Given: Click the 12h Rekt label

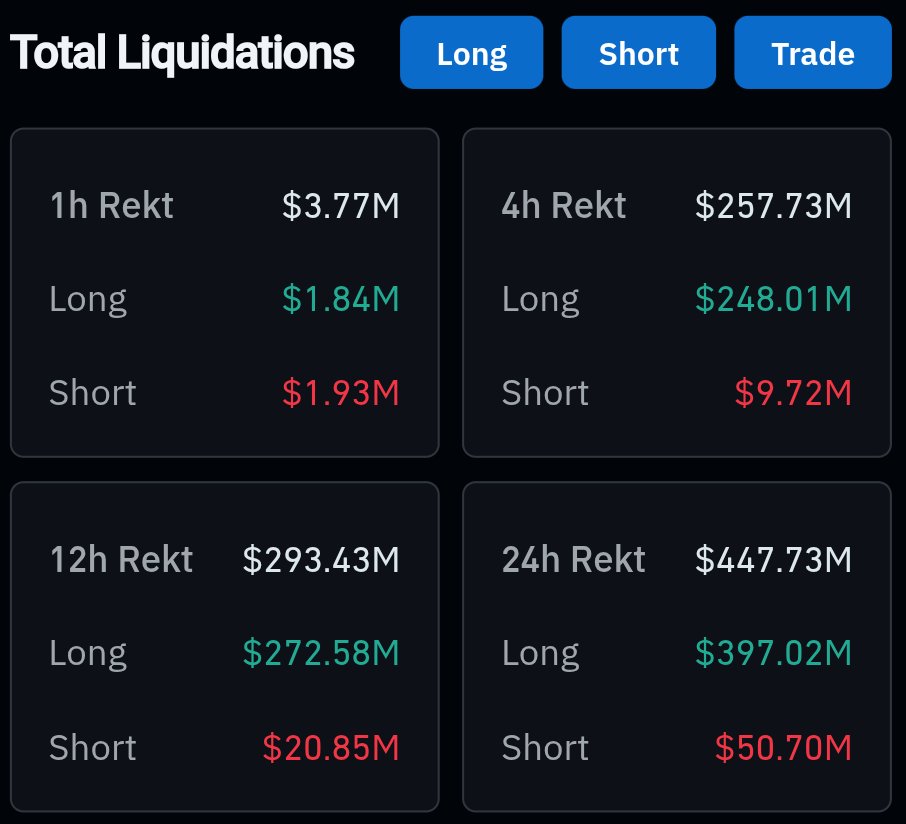Looking at the screenshot, I should coord(121,559).
